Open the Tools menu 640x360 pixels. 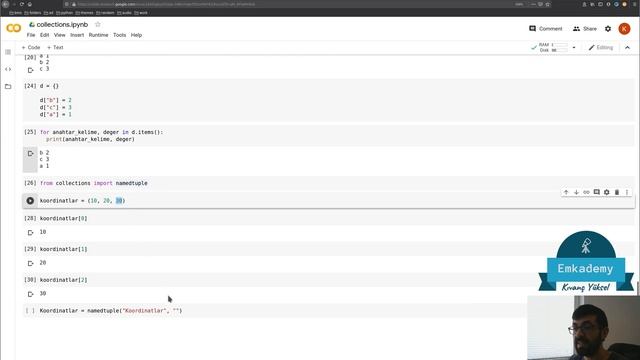[120, 35]
